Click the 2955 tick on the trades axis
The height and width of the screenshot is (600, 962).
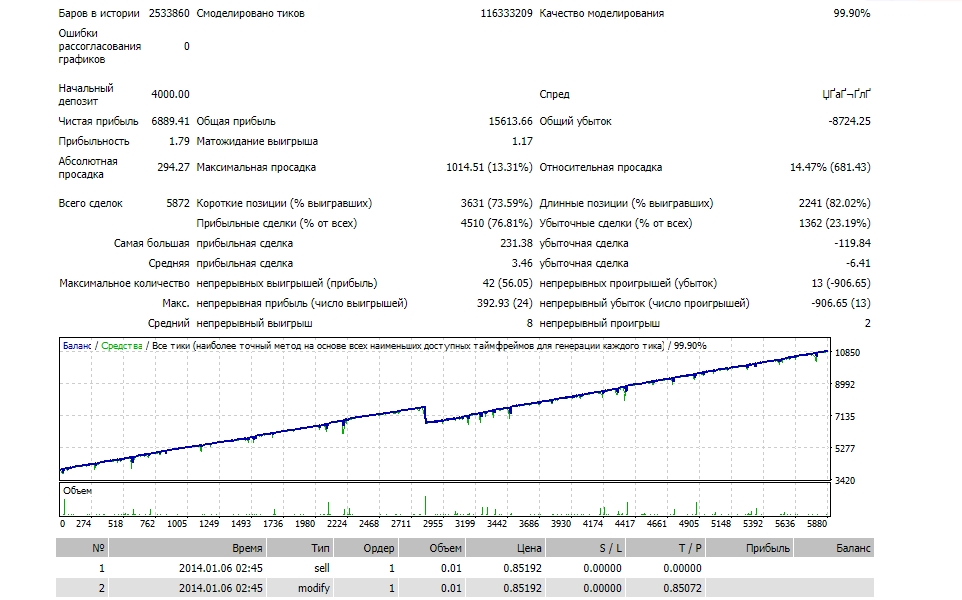point(433,524)
